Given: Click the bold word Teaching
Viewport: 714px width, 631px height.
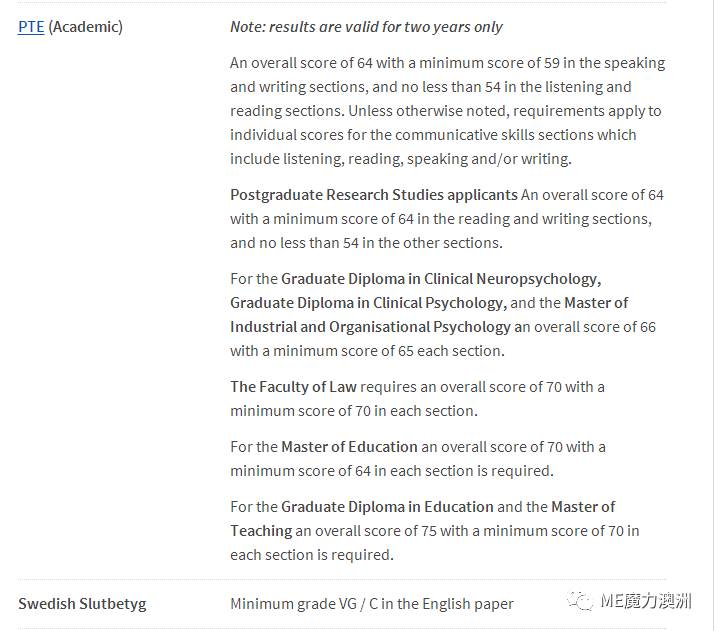Looking at the screenshot, I should pos(261,531).
